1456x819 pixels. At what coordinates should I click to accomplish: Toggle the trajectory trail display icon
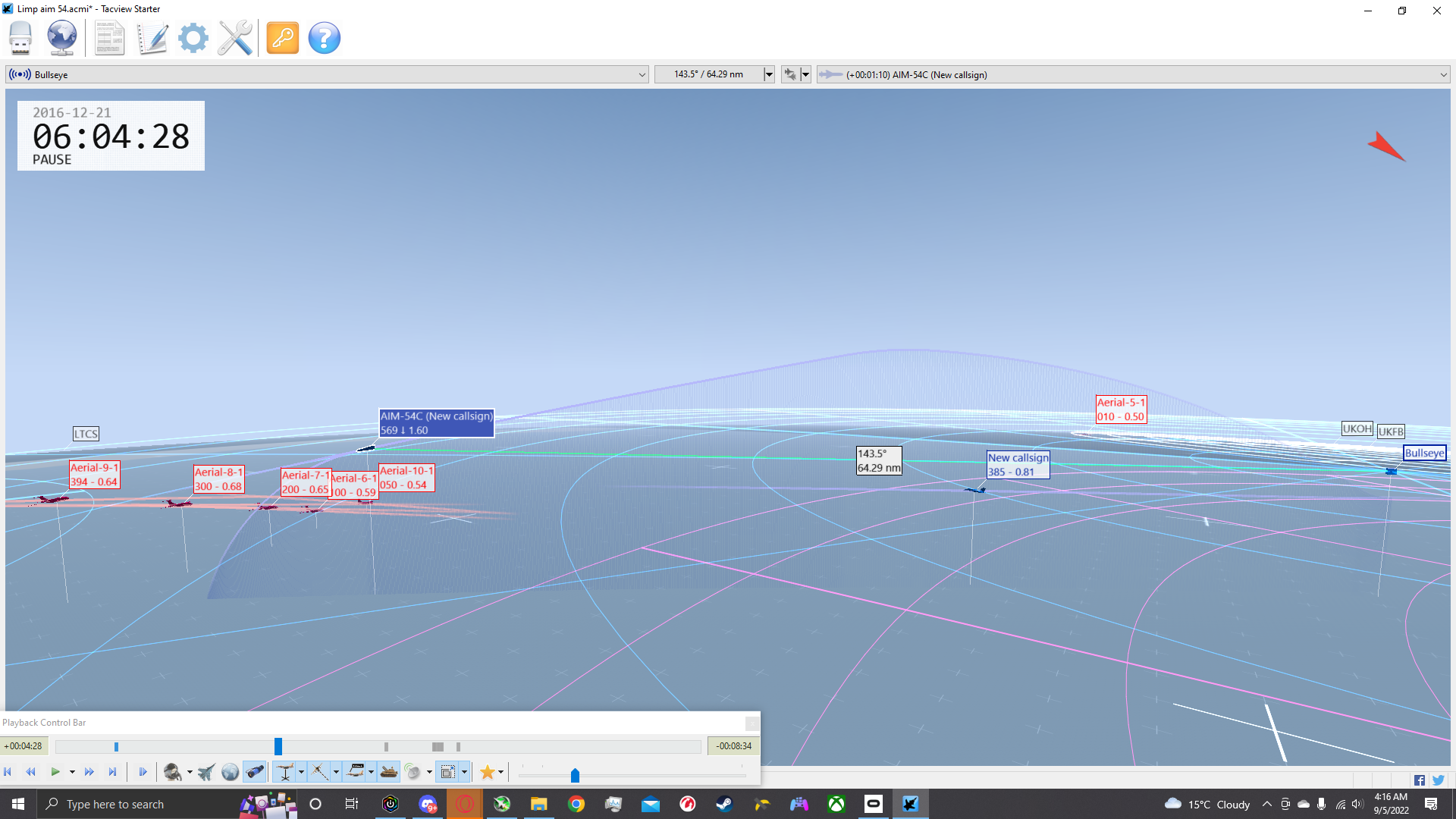319,772
